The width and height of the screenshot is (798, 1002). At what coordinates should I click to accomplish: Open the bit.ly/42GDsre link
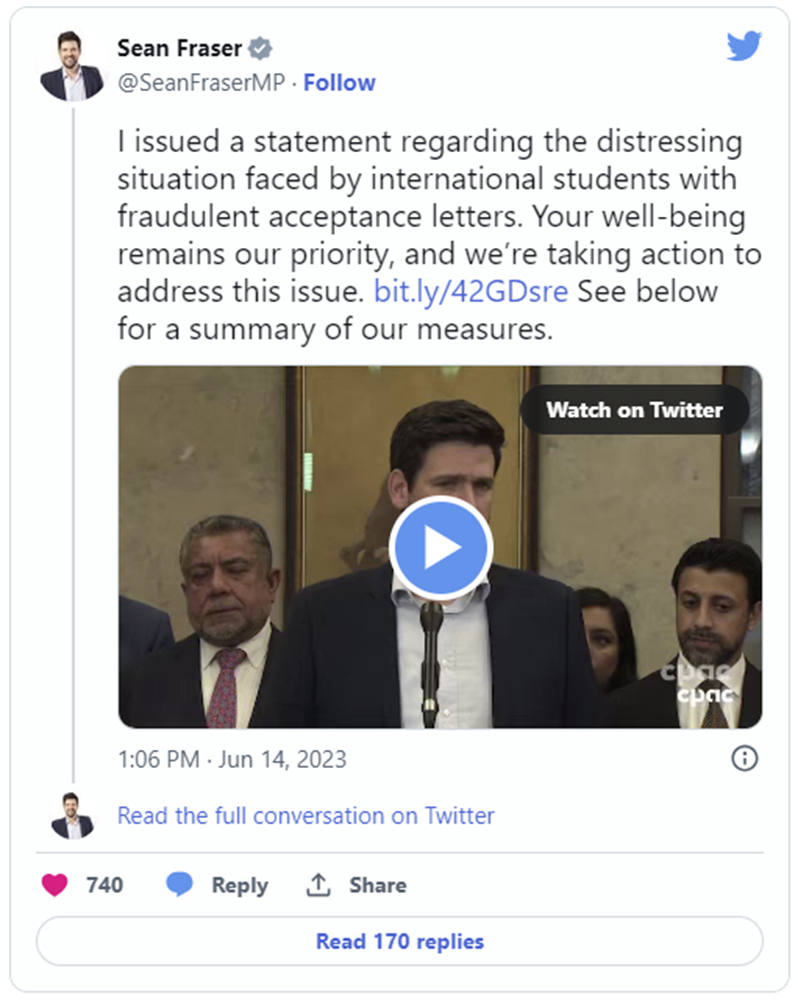pyautogui.click(x=470, y=291)
